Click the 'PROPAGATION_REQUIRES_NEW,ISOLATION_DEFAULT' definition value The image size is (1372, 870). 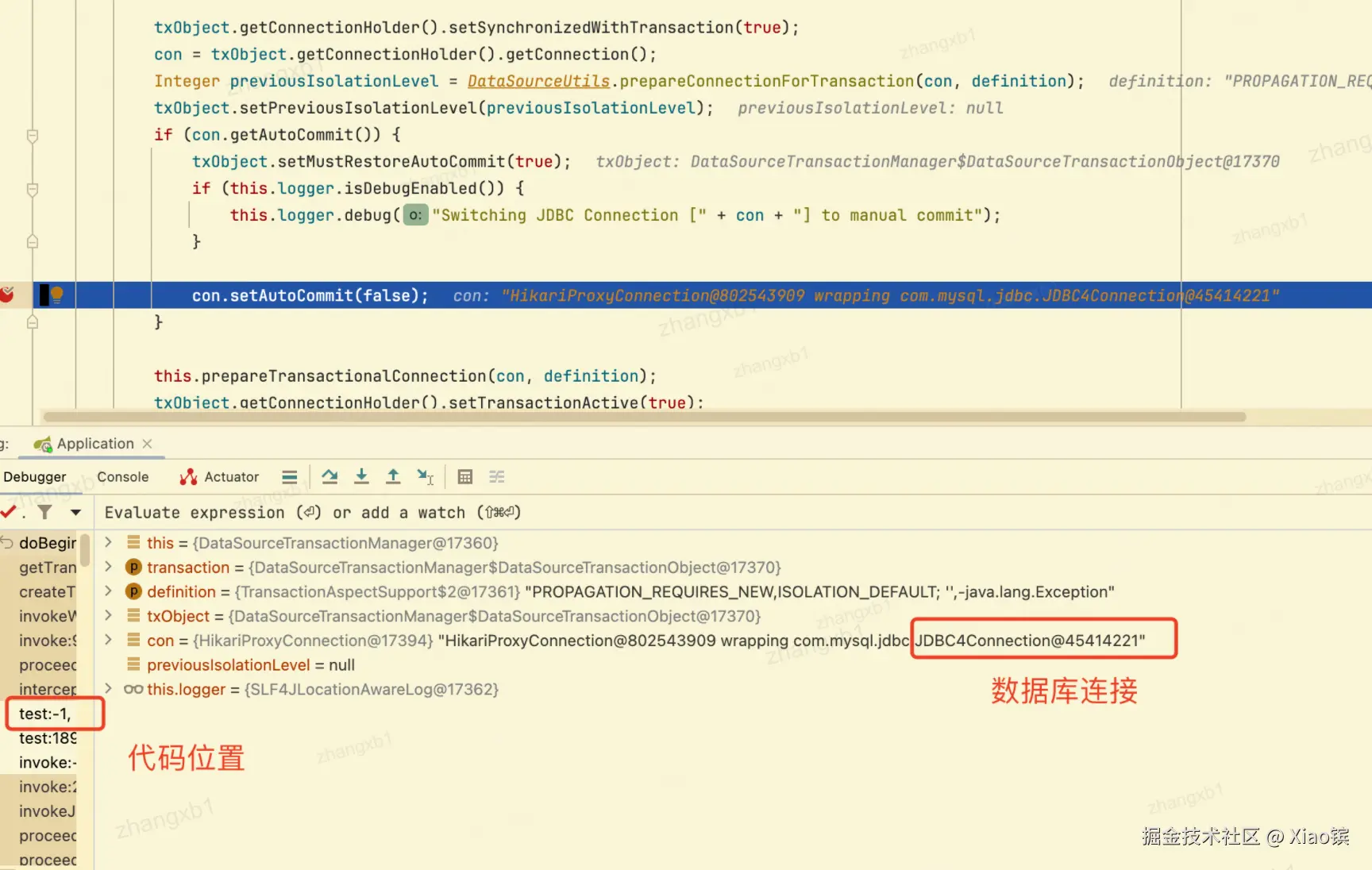pyautogui.click(x=819, y=592)
